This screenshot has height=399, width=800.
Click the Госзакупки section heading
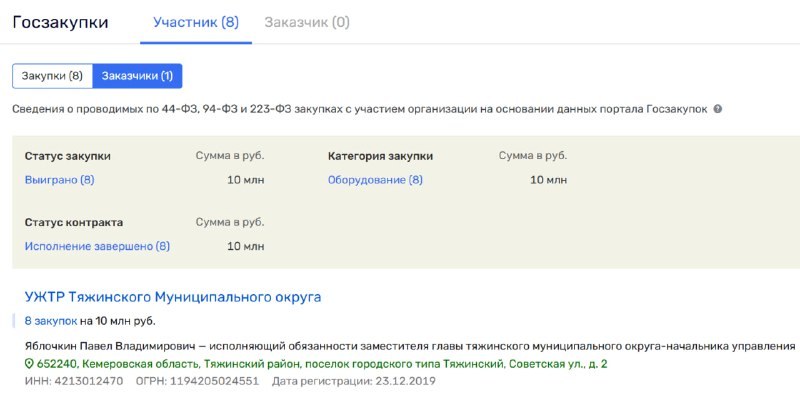60,22
